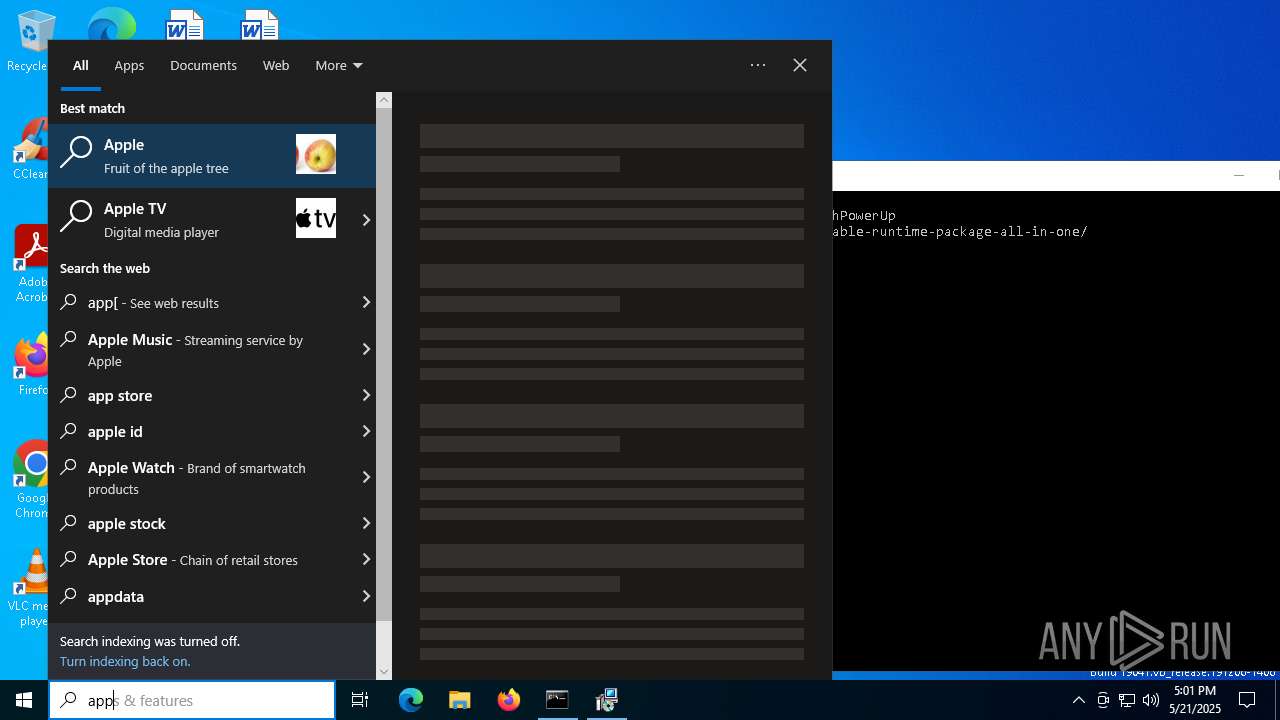Viewport: 1280px width, 720px height.
Task: Switch to the All search tab
Action: point(81,65)
